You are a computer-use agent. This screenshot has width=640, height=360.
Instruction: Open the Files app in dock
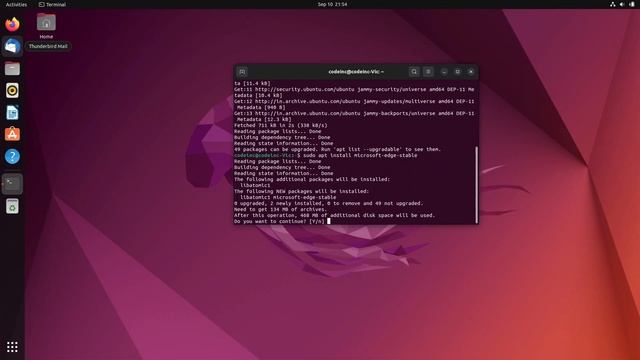[x=12, y=69]
